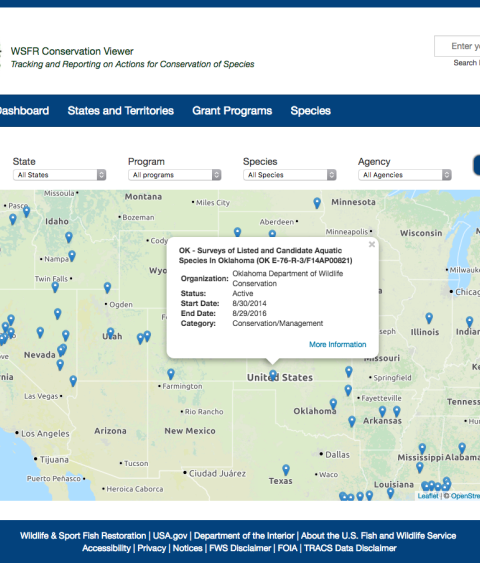Open Wildlife & Sport Fish Restoration footer link
This screenshot has width=480, height=563.
[x=83, y=536]
